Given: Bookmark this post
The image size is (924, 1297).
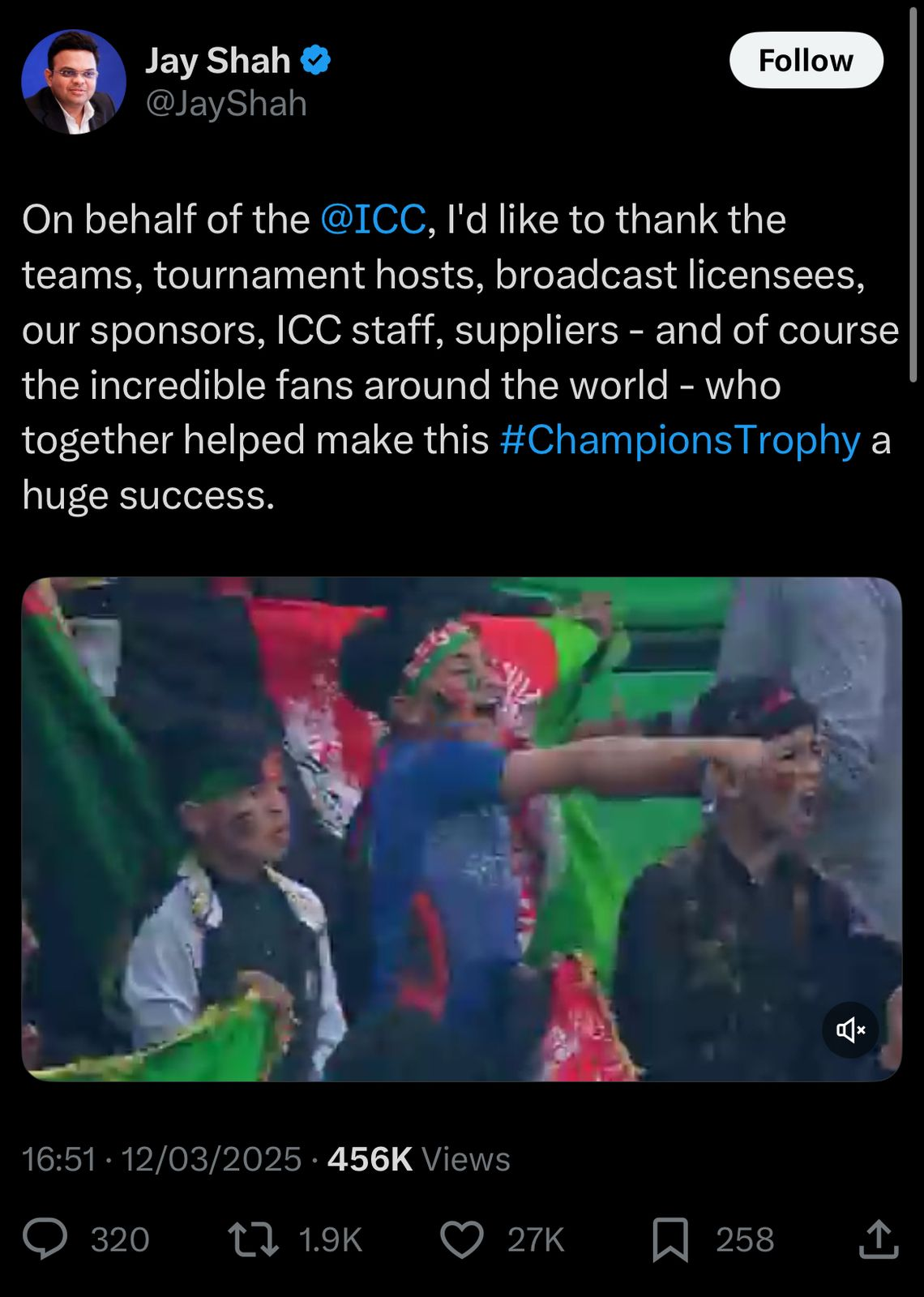Looking at the screenshot, I should (670, 1239).
